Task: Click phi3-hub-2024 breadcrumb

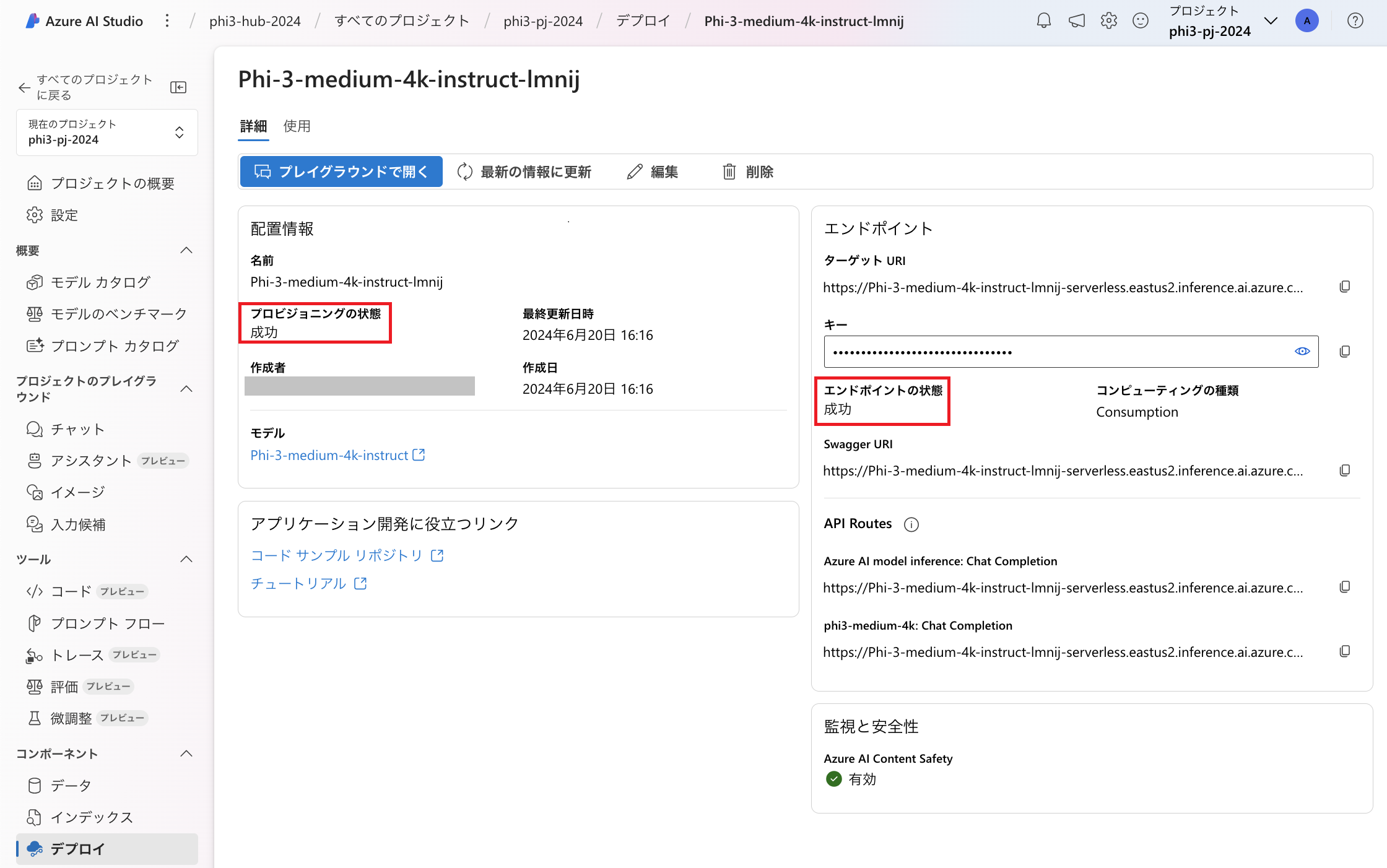Action: (255, 21)
